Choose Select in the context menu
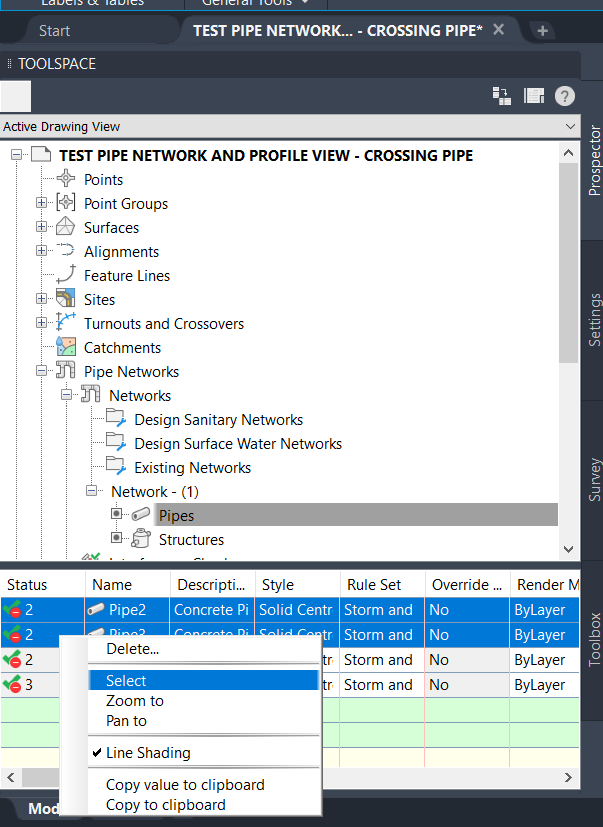The height and width of the screenshot is (827, 603). (x=203, y=680)
